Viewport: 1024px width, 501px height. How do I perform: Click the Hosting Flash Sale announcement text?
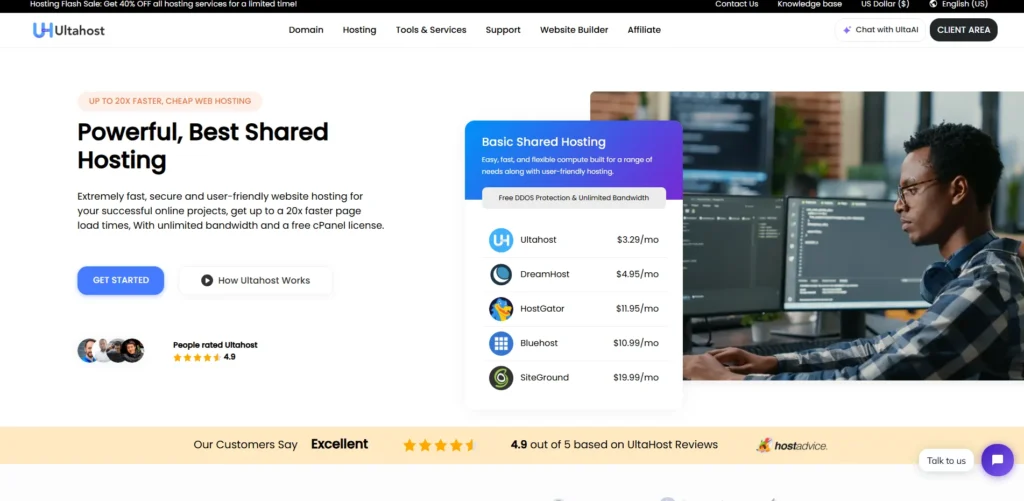click(x=163, y=4)
